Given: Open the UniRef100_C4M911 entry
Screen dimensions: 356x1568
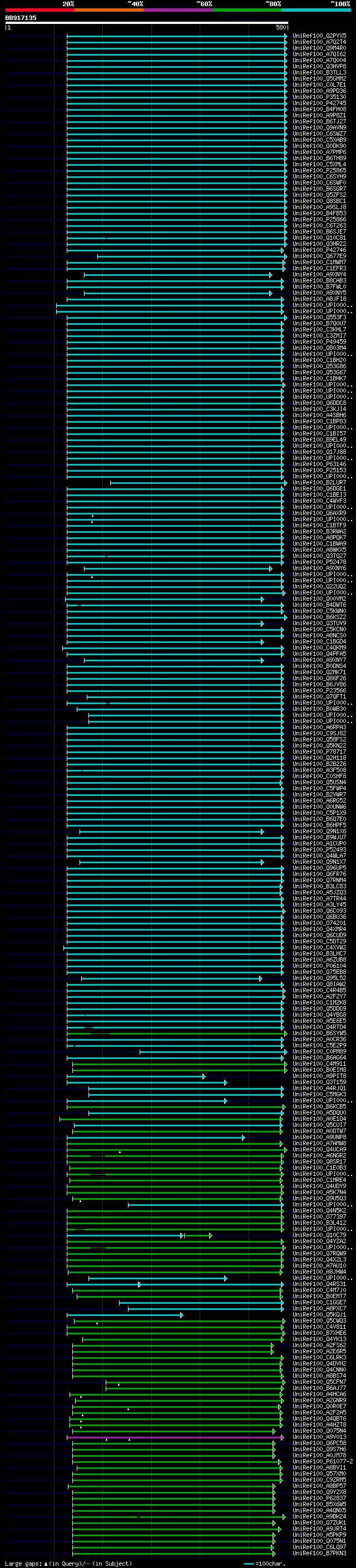Looking at the screenshot, I should tap(319, 1064).
